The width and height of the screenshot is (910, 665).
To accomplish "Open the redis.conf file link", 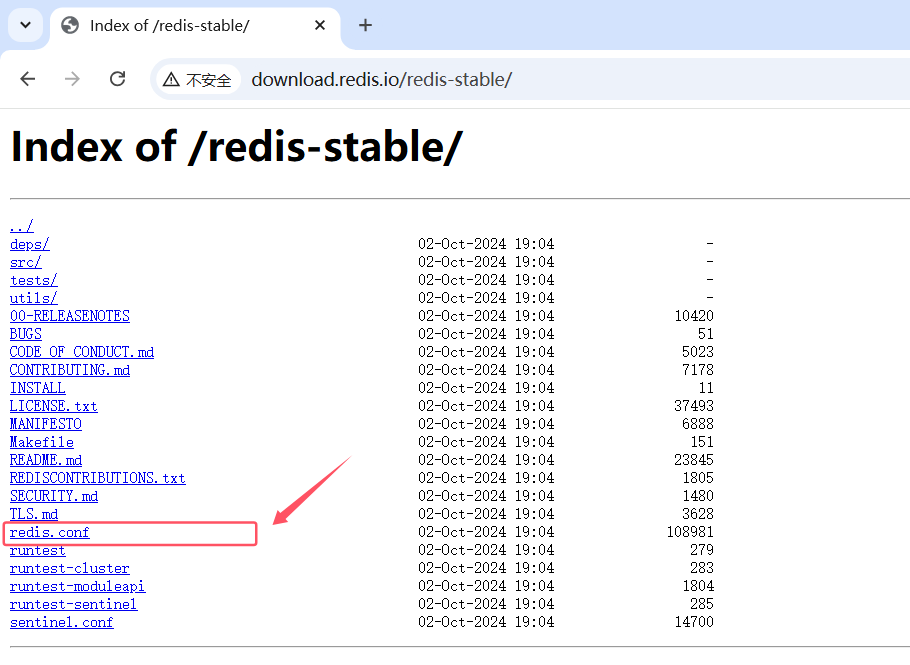I will pos(50,533).
